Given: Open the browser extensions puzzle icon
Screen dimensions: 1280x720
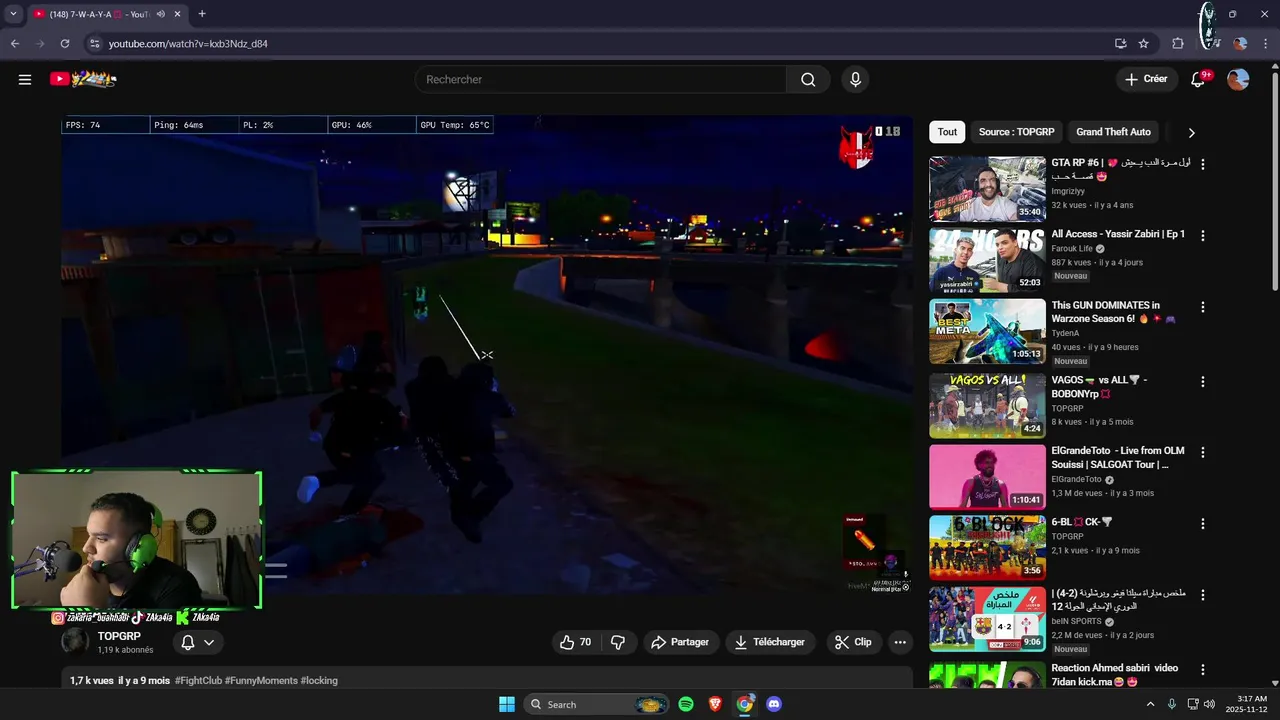Looking at the screenshot, I should [1178, 44].
